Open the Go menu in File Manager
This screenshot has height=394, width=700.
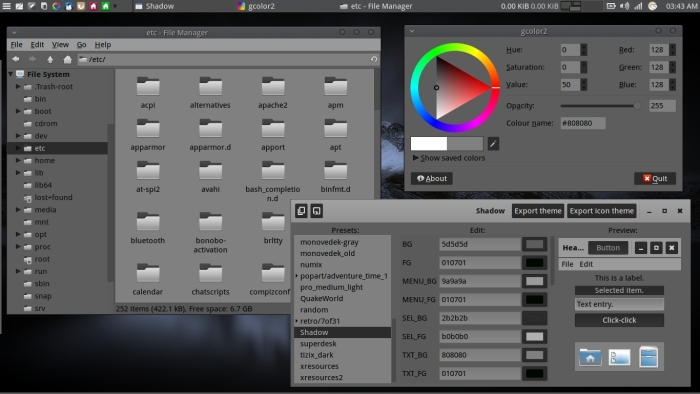[81, 45]
